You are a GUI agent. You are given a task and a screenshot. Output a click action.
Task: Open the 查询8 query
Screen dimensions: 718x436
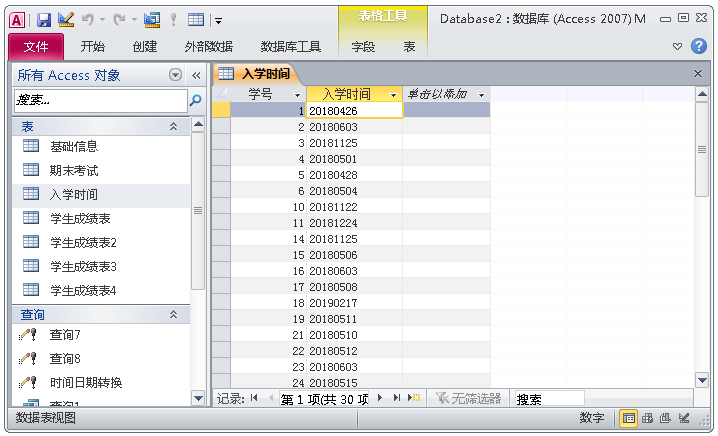click(65, 359)
